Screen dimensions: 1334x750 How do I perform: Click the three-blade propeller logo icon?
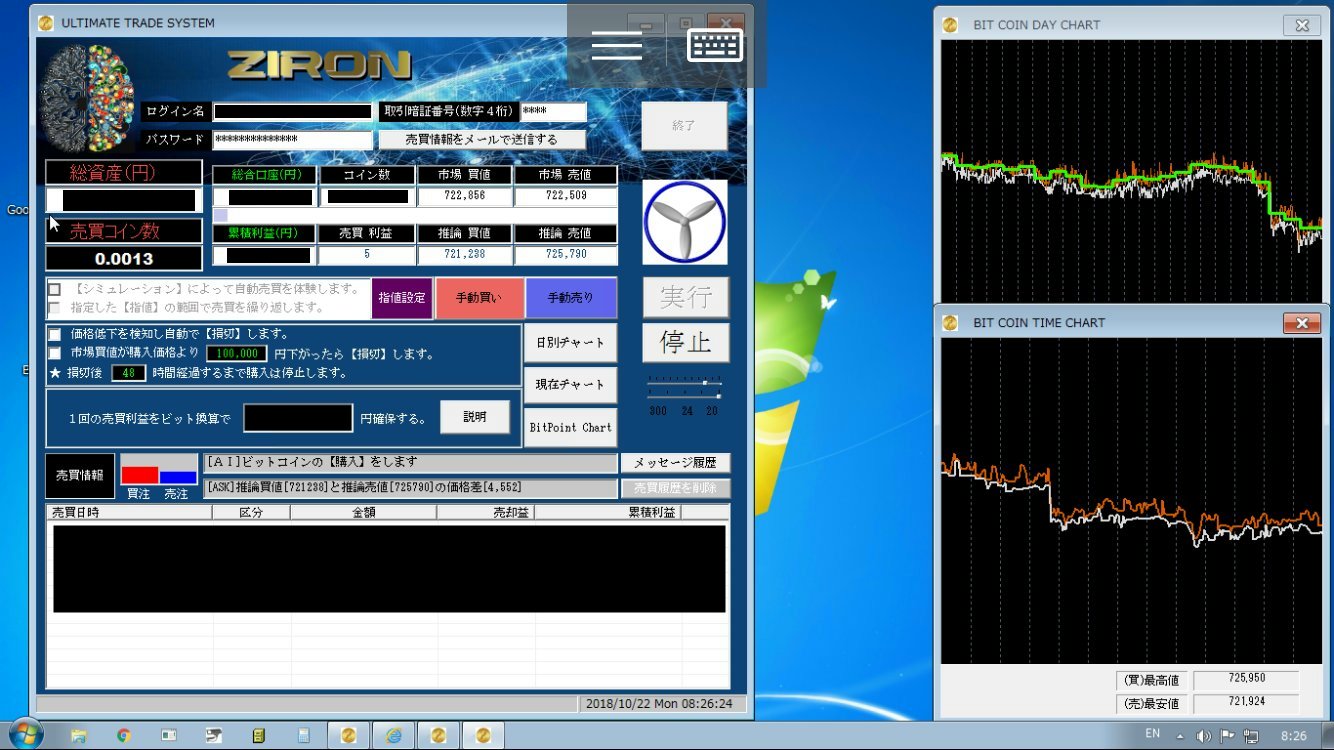click(684, 222)
